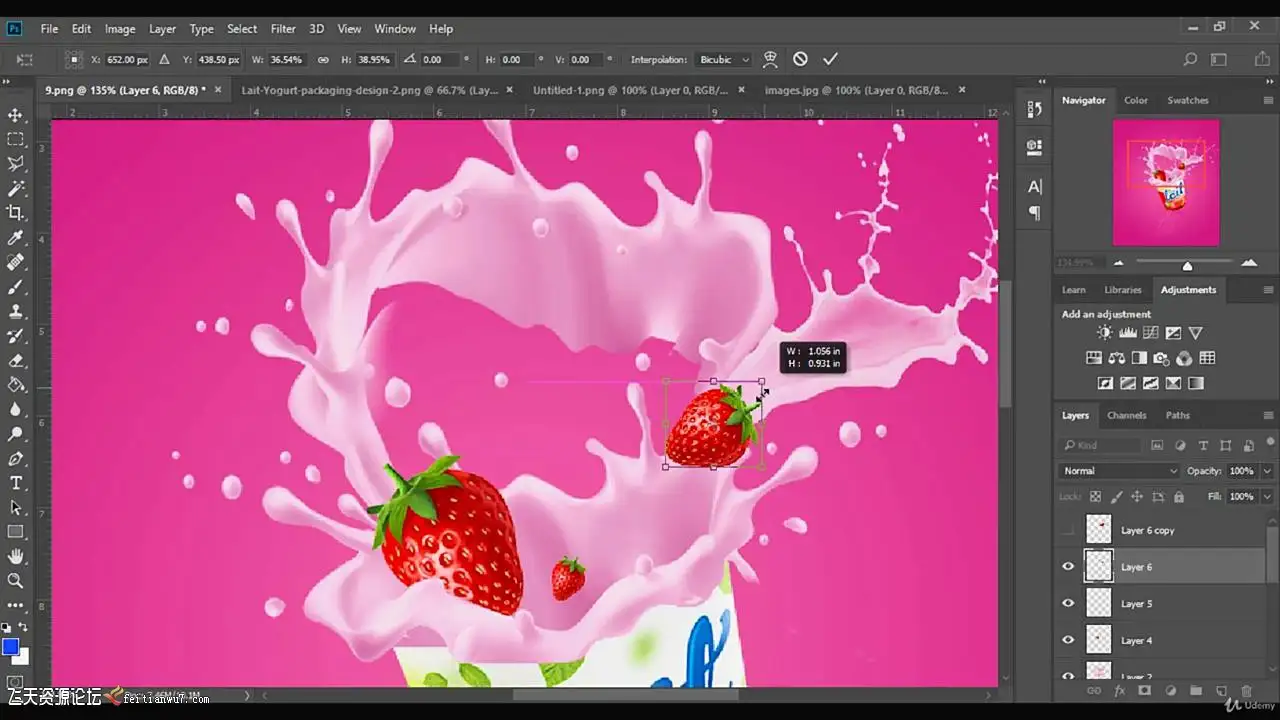Open the Navigator panel options menu
Screen dimensions: 1280x720
(1270, 100)
